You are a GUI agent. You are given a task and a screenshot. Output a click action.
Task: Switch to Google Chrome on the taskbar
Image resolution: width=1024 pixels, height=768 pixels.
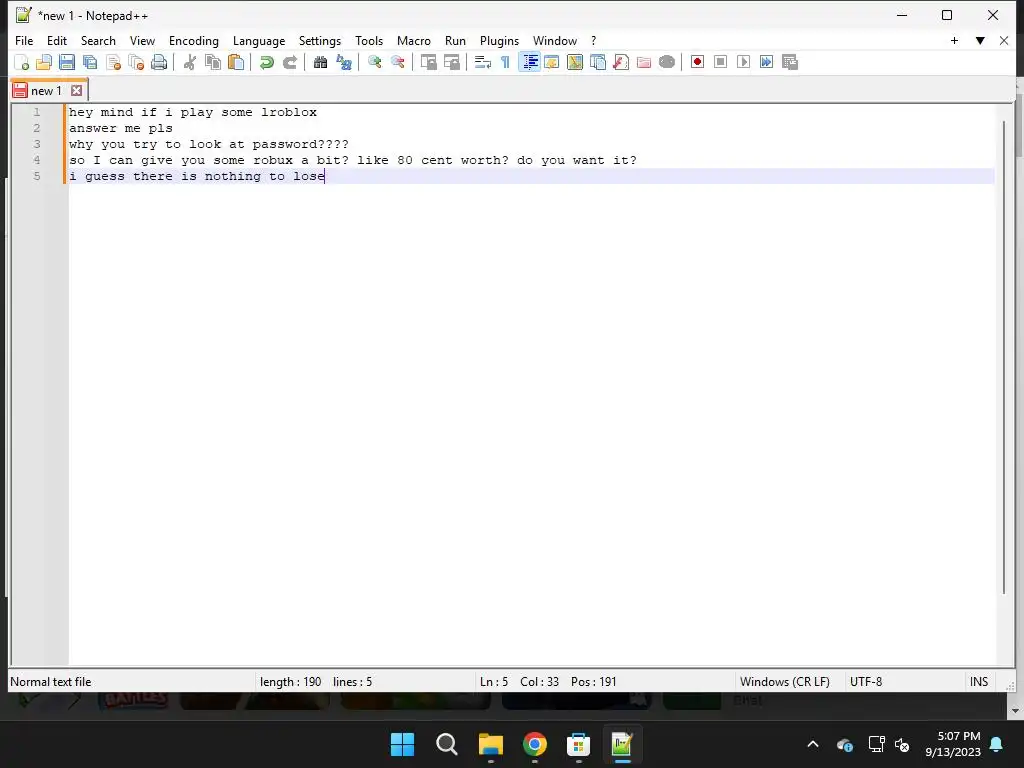point(535,744)
